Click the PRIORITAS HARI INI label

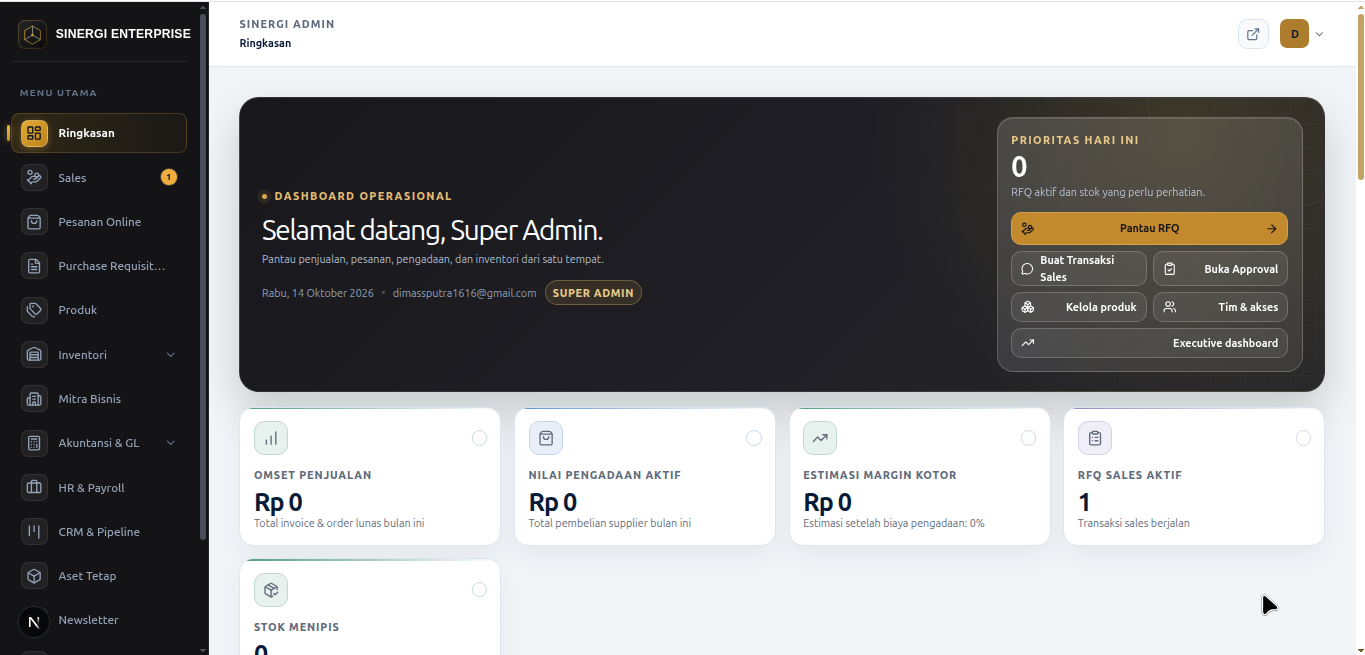(x=1075, y=141)
